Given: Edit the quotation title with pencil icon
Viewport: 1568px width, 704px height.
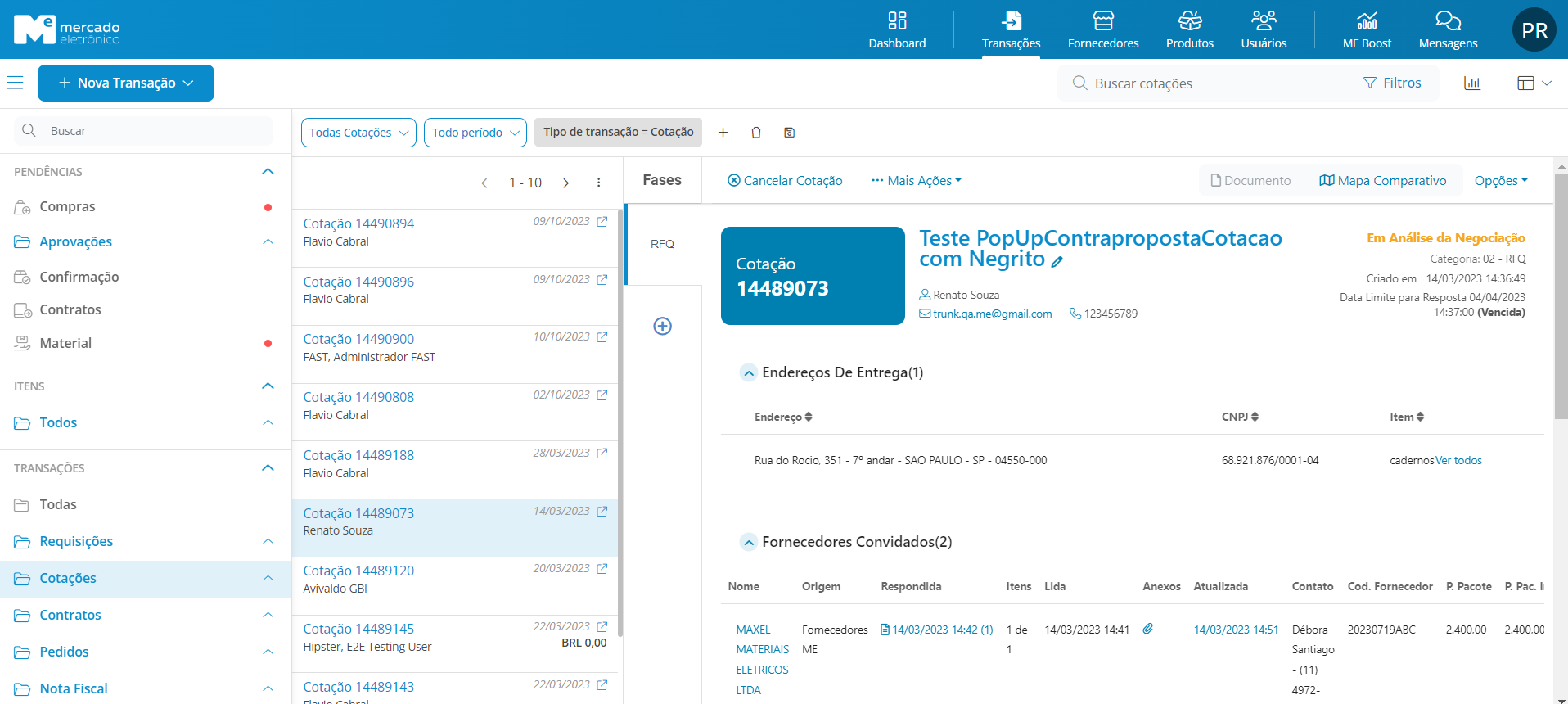Looking at the screenshot, I should coord(1057,262).
